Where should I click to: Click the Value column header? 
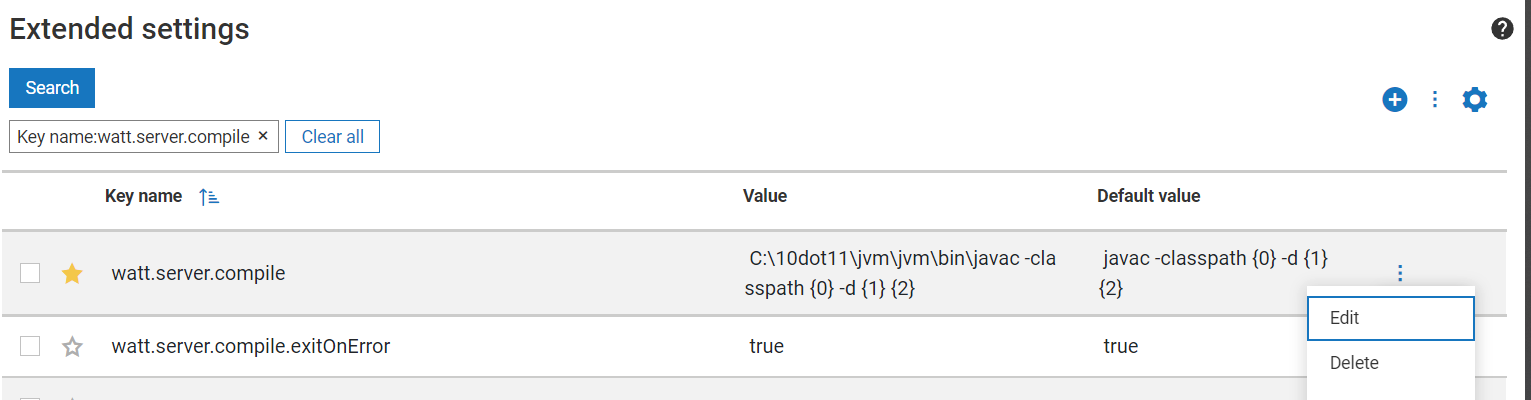765,196
